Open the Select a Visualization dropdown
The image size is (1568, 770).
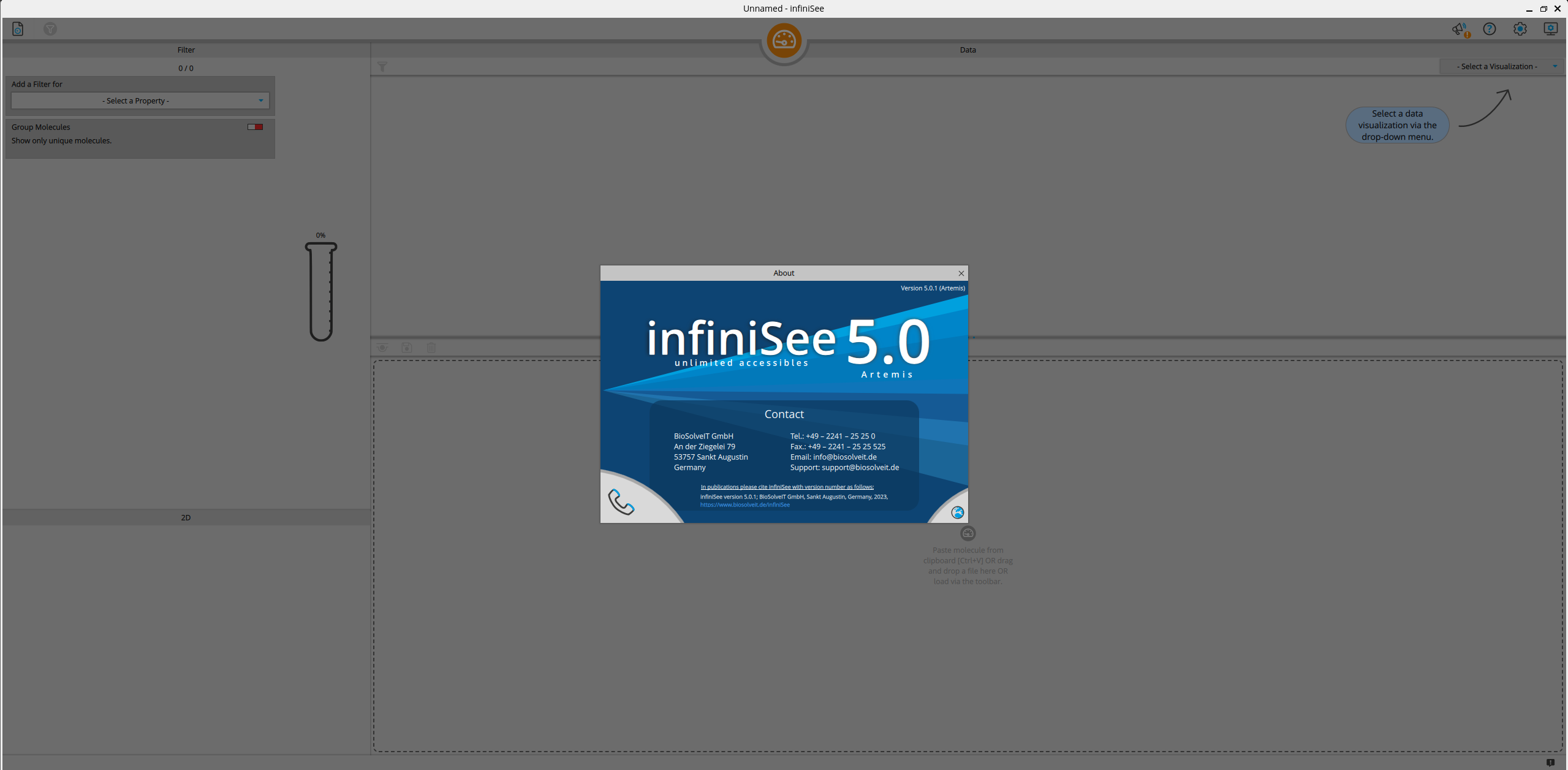[1502, 66]
